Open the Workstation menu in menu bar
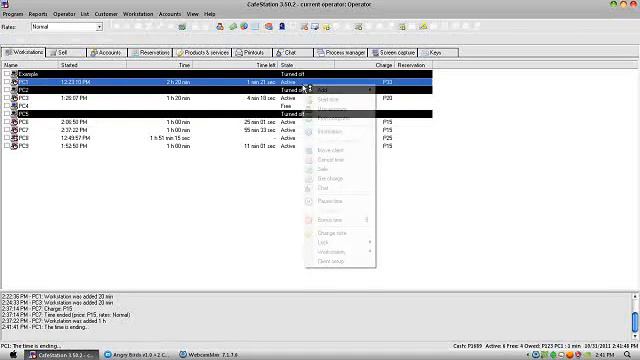The width and height of the screenshot is (640, 360). [x=138, y=14]
